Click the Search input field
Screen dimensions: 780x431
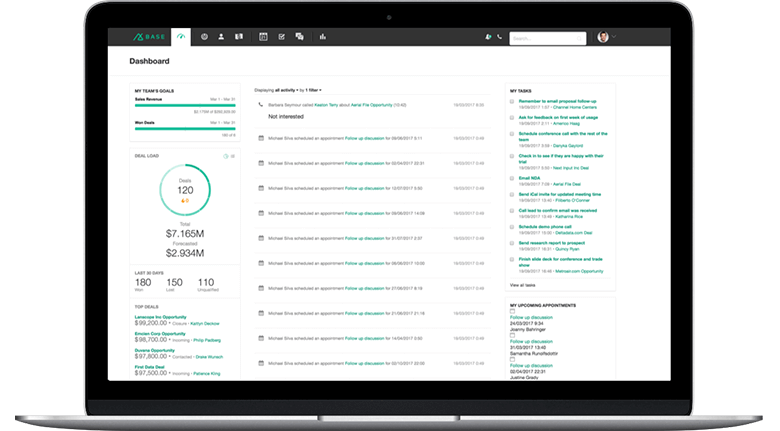tap(548, 38)
